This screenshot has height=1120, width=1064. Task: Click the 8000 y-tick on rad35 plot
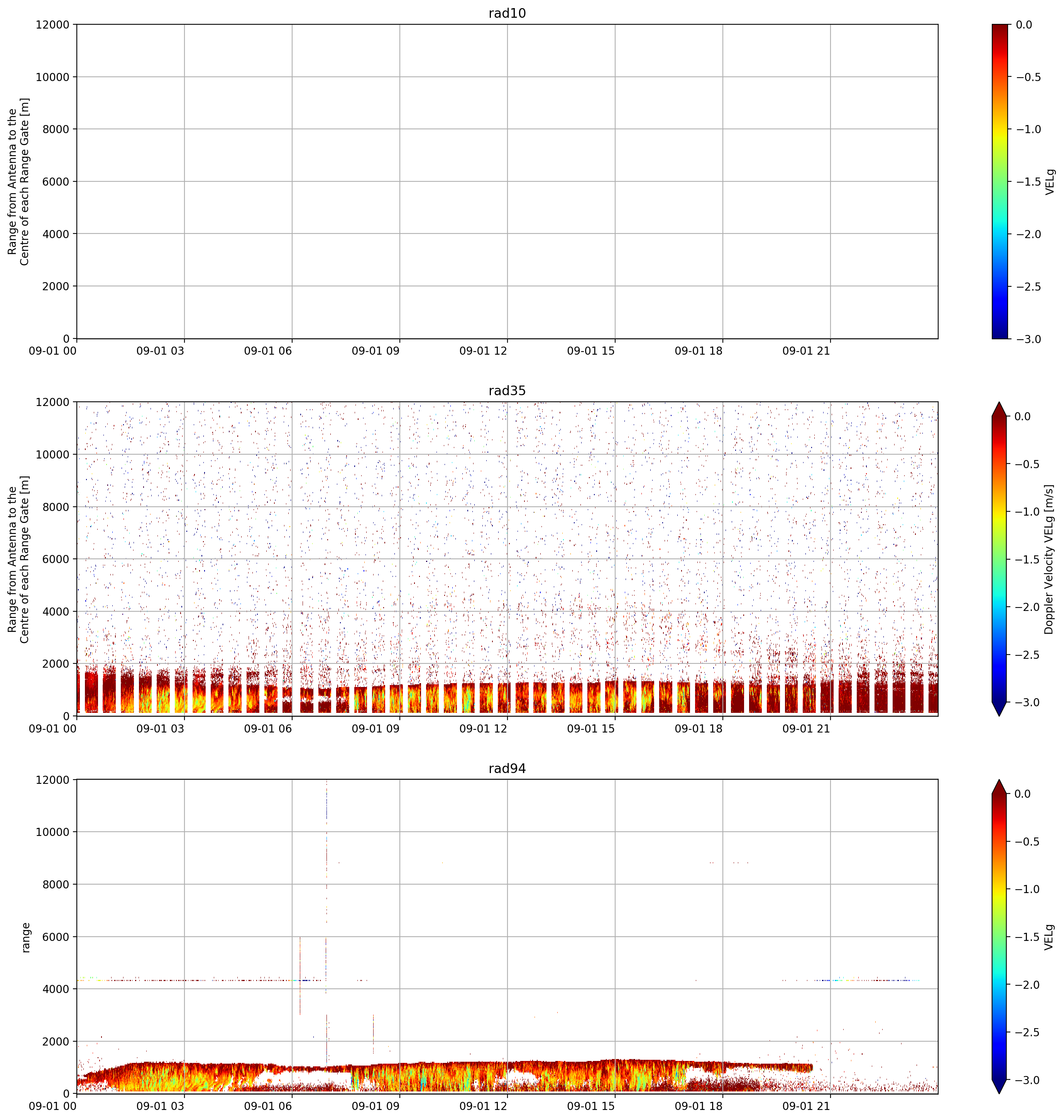56,507
